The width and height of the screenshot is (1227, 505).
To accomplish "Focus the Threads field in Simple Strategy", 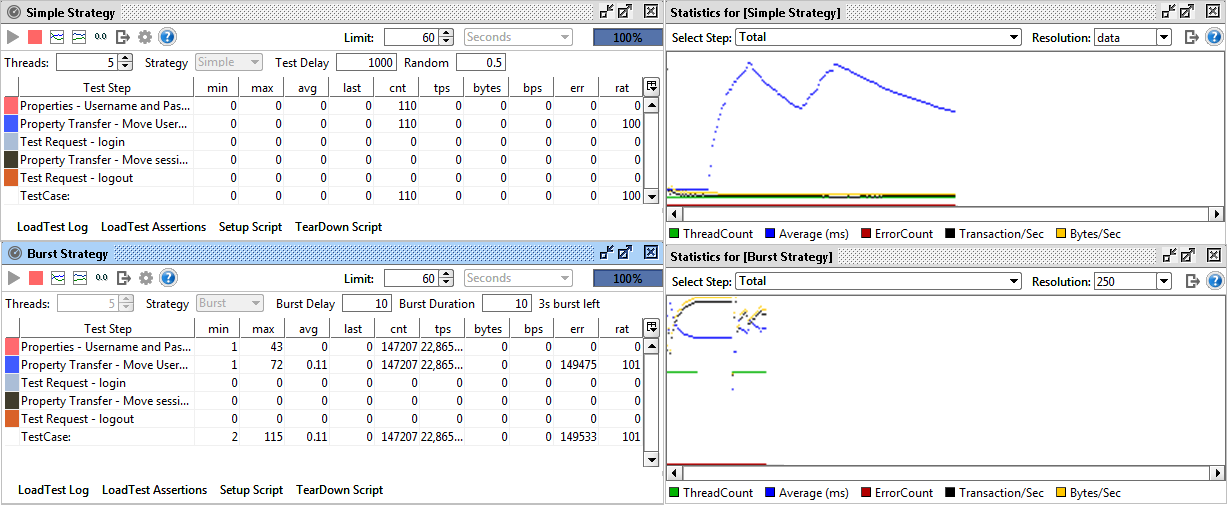I will coord(87,62).
